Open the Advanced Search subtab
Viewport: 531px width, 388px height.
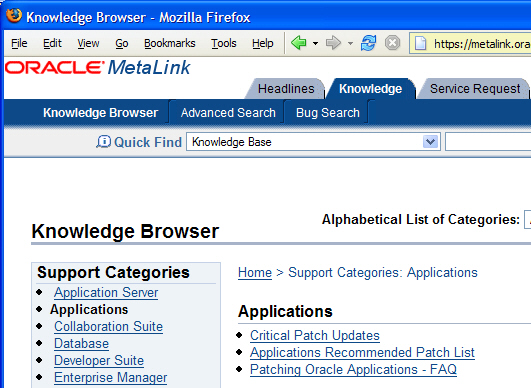228,113
